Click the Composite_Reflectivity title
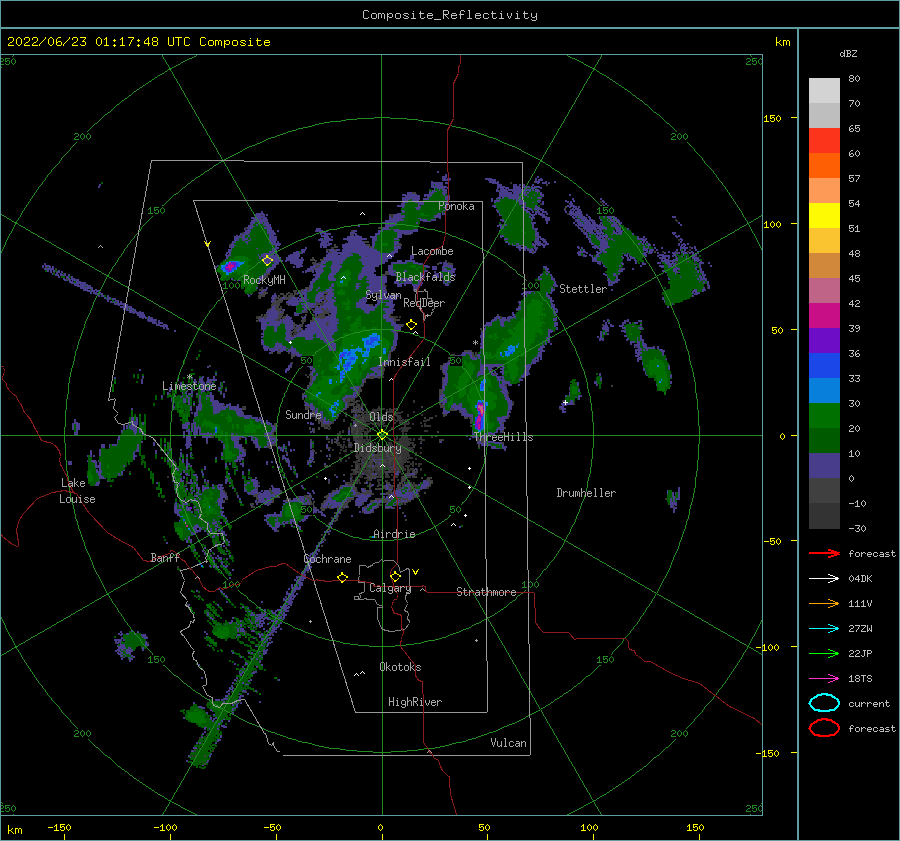The width and height of the screenshot is (900, 841). tap(450, 15)
